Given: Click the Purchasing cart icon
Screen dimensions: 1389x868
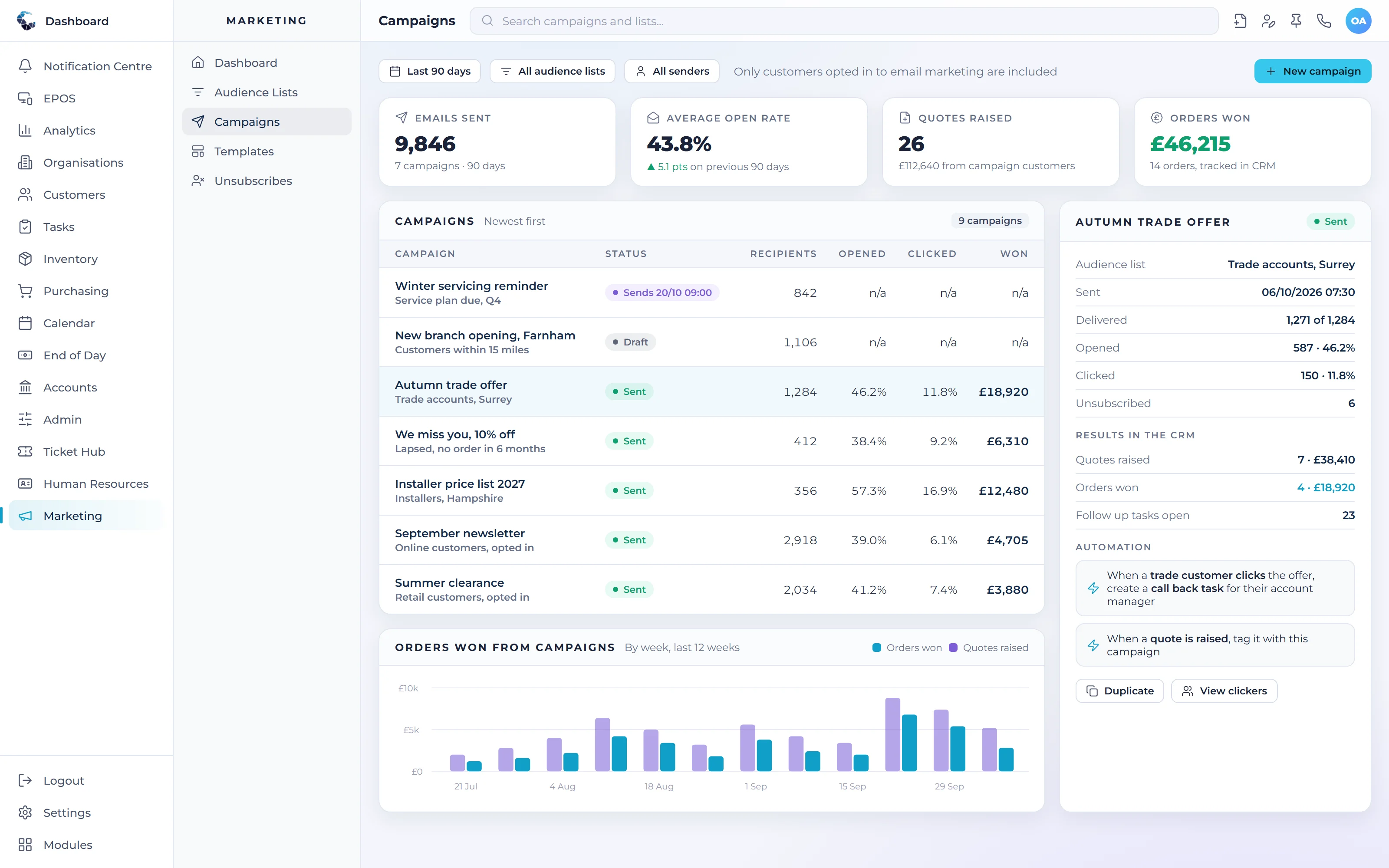Looking at the screenshot, I should (25, 291).
